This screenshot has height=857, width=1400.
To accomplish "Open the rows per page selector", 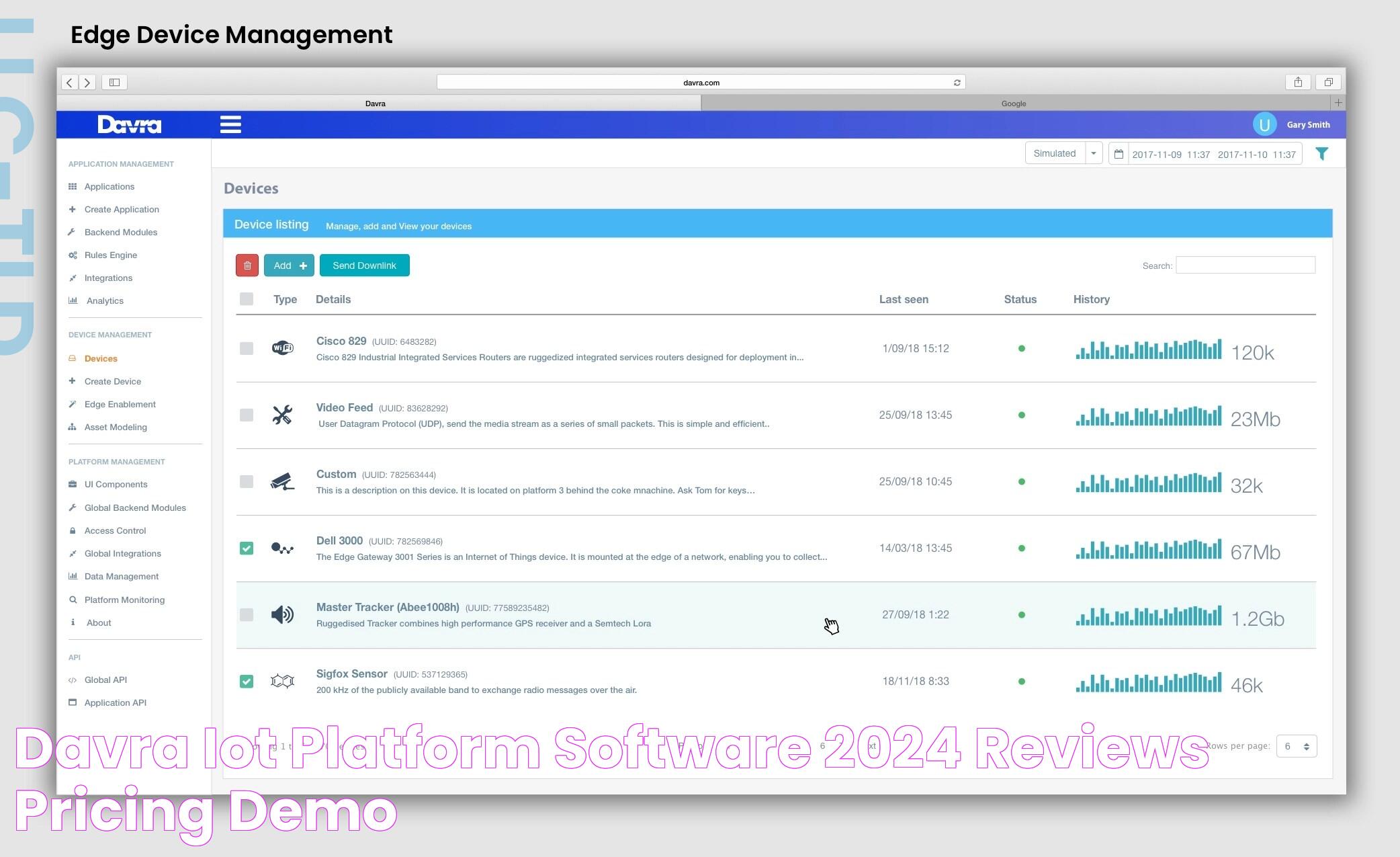I will (1297, 746).
